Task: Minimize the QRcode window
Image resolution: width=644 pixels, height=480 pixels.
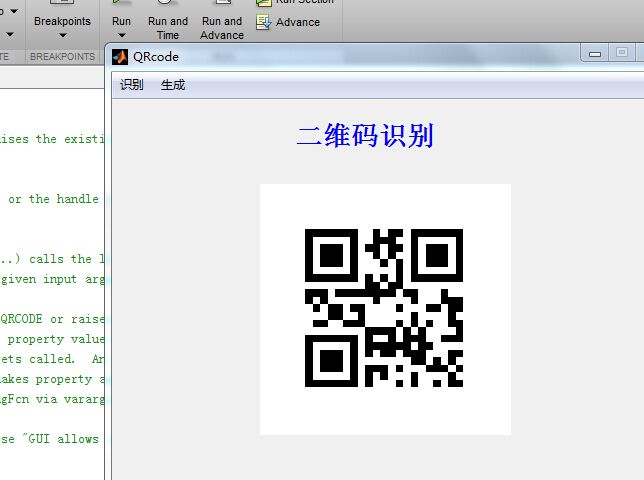Action: pyautogui.click(x=595, y=53)
